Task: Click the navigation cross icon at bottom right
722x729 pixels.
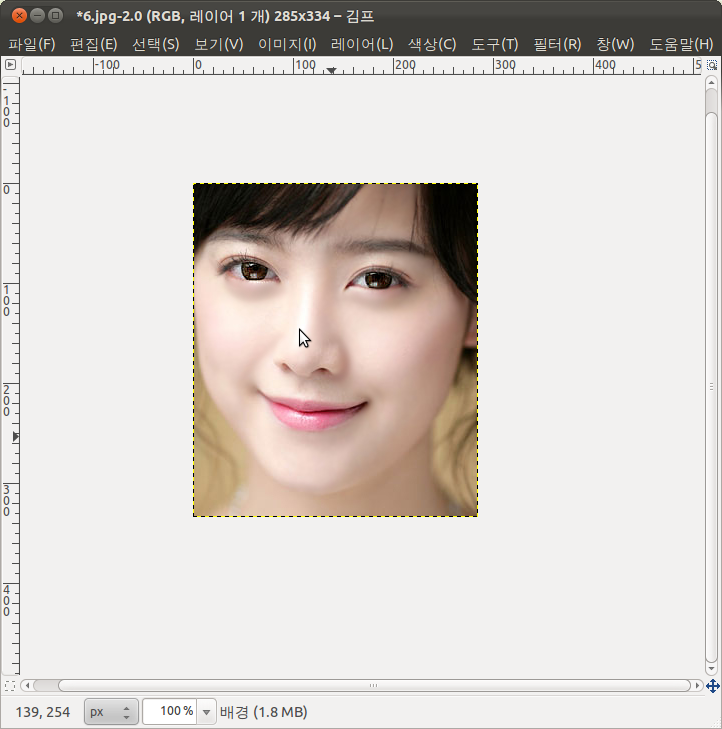Action: tap(713, 686)
